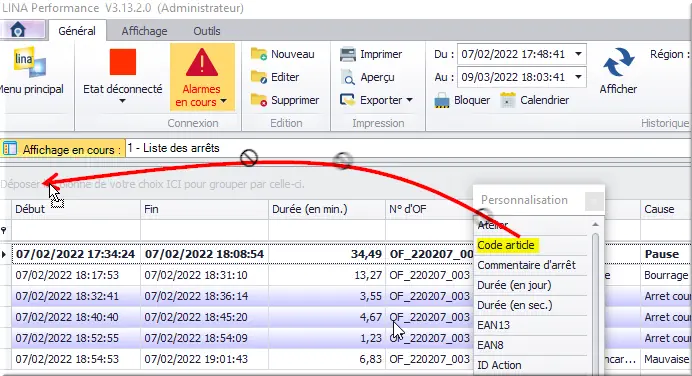Click the Exporter icon

click(x=348, y=100)
